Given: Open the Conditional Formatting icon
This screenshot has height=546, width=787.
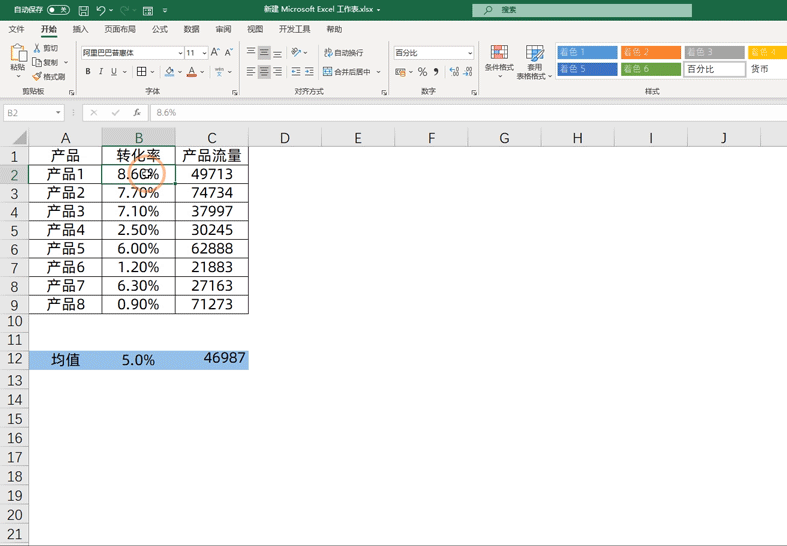Looking at the screenshot, I should pyautogui.click(x=499, y=53).
